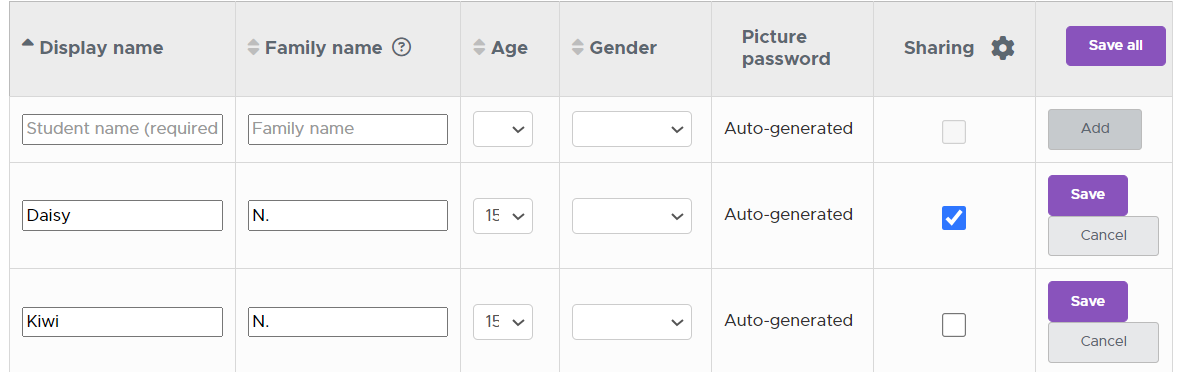
Task: Select the Kiwi display name field
Action: (x=123, y=322)
